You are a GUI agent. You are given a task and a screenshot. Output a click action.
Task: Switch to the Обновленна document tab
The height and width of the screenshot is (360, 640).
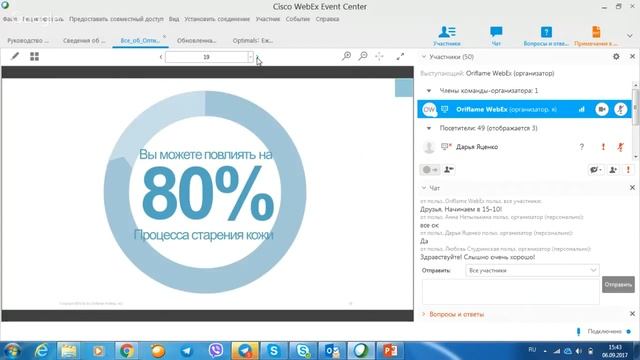tap(196, 41)
